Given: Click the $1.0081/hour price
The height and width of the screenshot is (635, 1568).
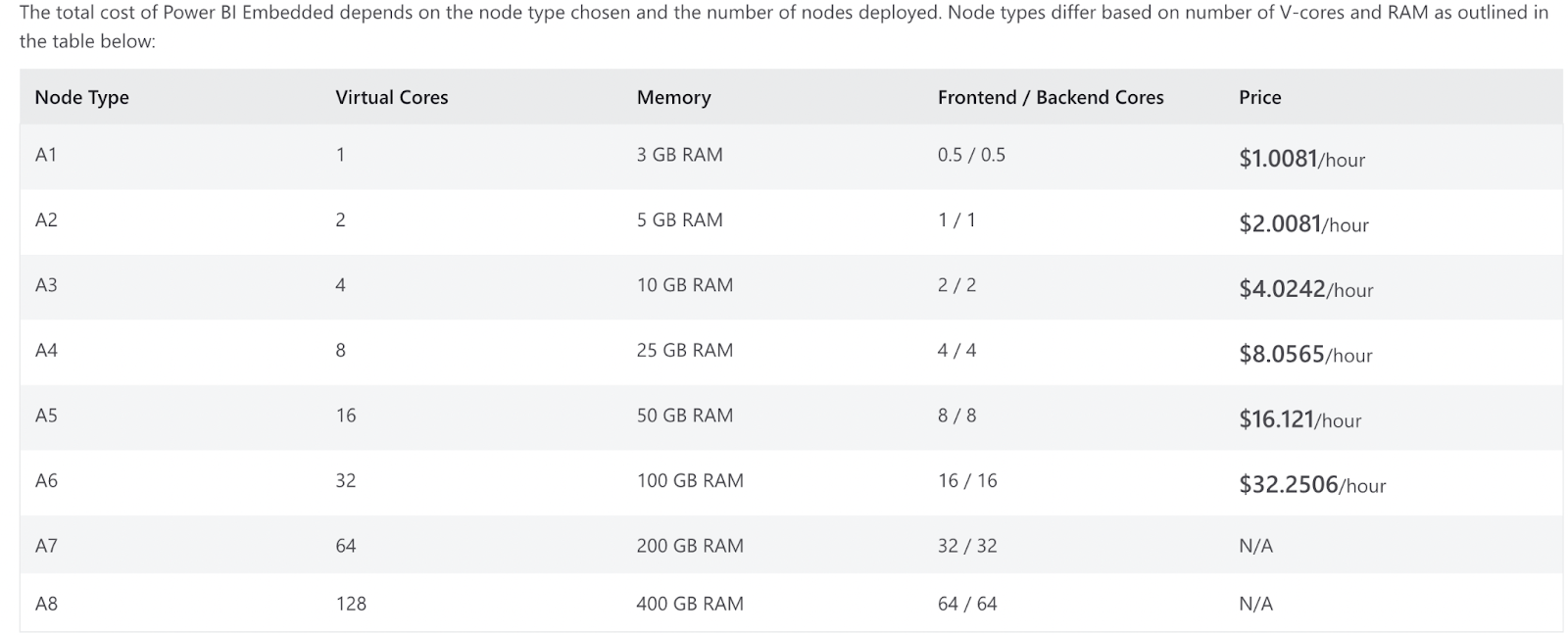Looking at the screenshot, I should pos(1301,159).
